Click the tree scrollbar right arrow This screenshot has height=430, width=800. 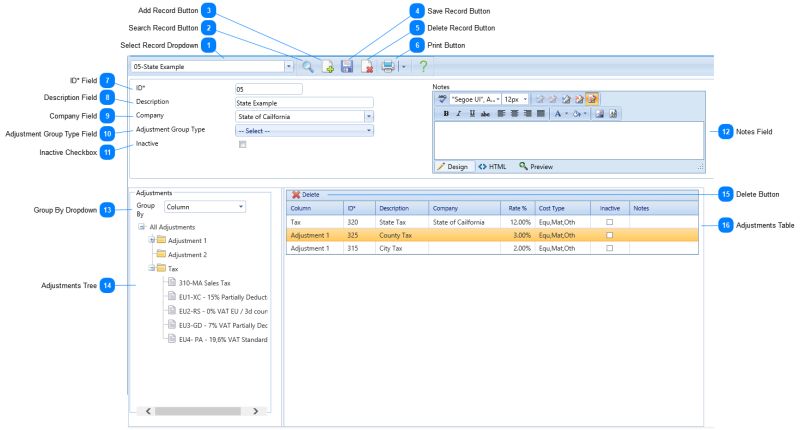point(256,411)
